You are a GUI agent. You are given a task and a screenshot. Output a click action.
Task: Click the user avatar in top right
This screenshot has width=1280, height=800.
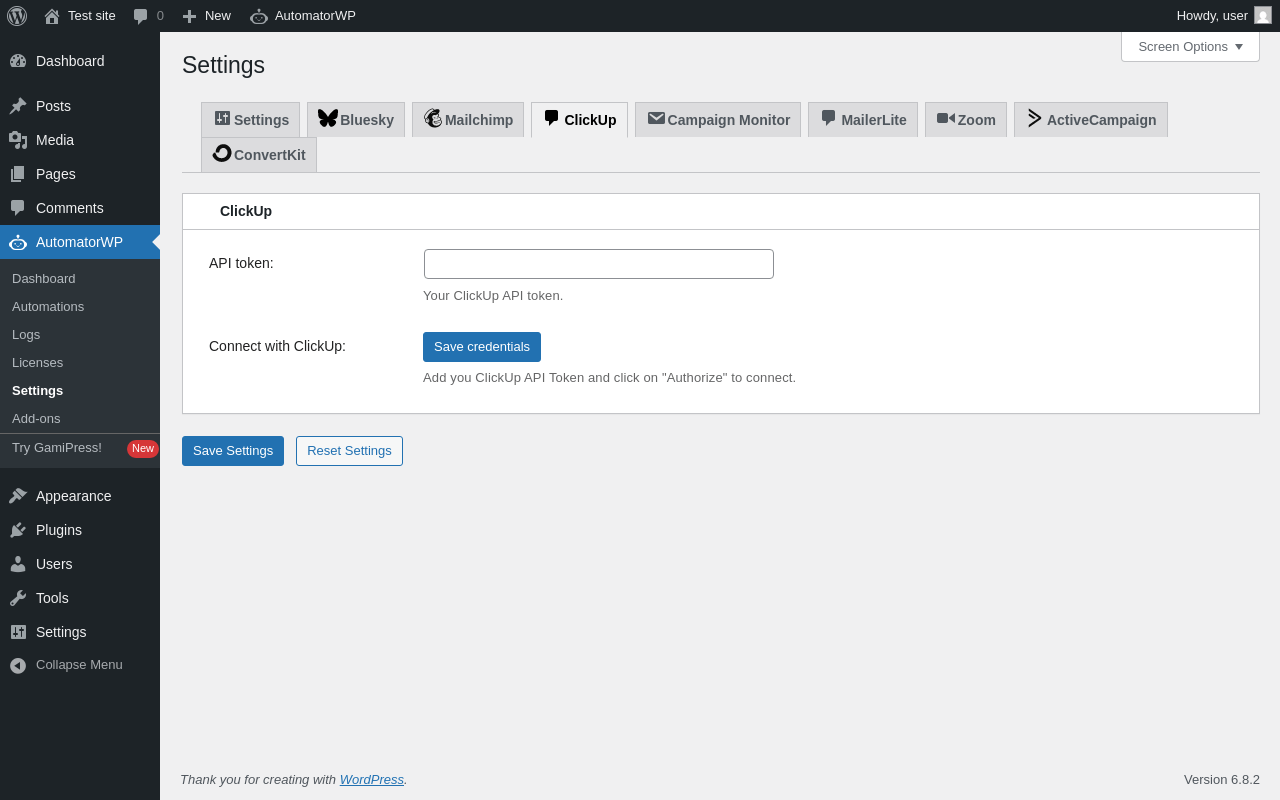(x=1263, y=15)
